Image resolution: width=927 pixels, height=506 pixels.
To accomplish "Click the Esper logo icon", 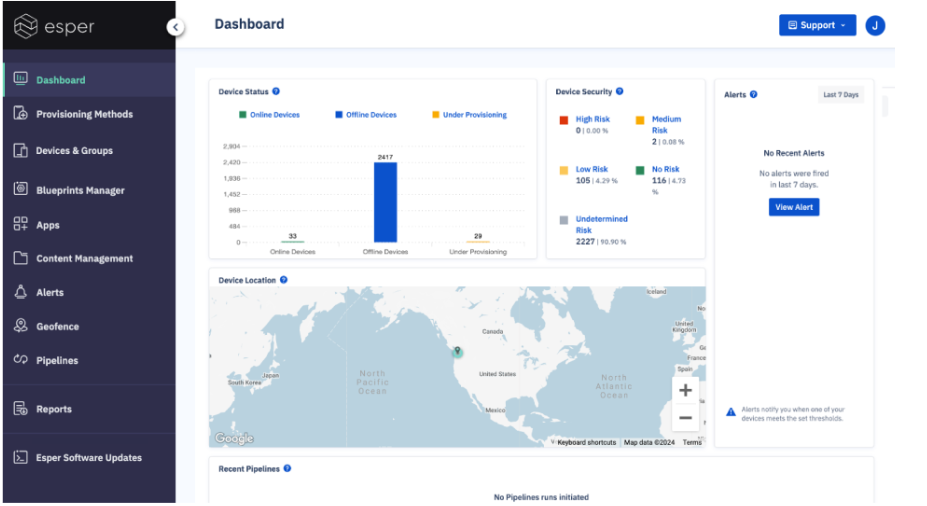I will (x=25, y=26).
